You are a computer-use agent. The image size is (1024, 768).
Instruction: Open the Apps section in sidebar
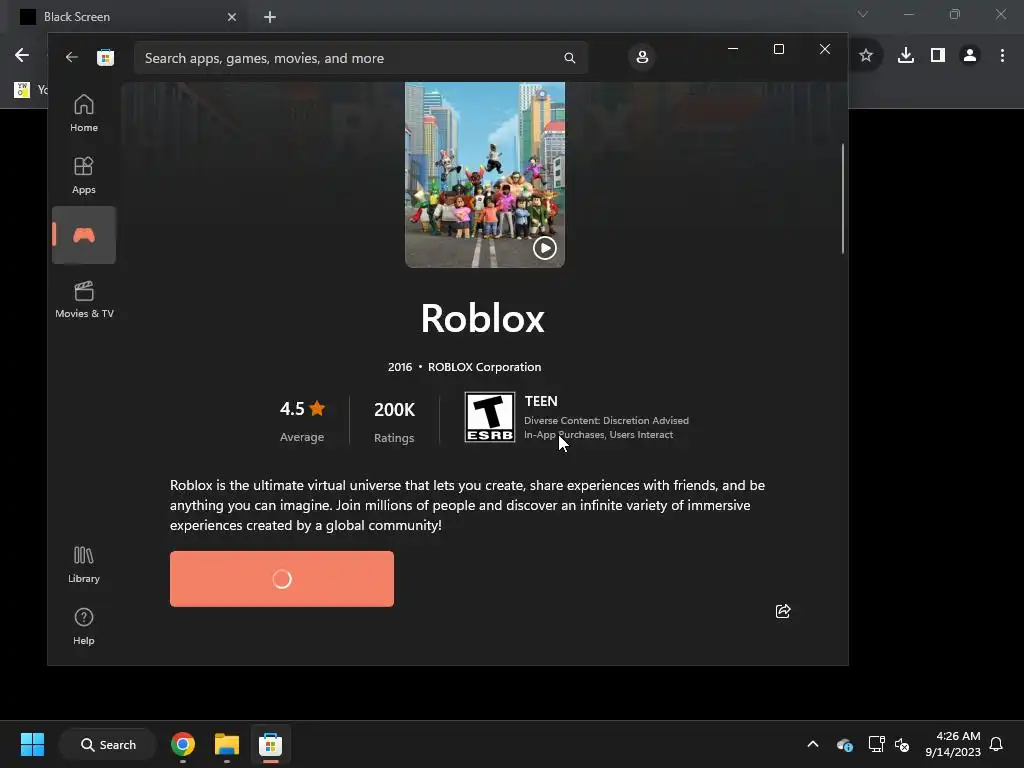[84, 176]
